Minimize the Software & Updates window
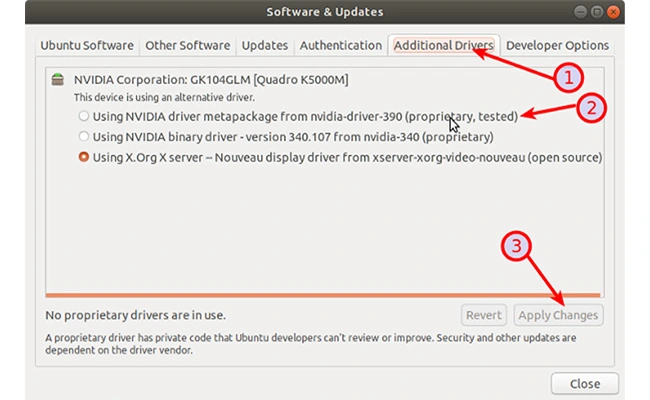Viewport: 650px width, 400px height. [x=580, y=12]
